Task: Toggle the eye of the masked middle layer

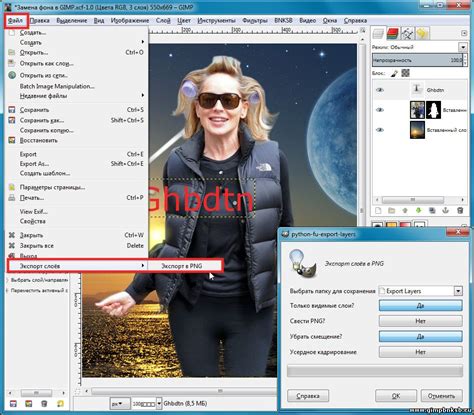Action: tap(380, 110)
